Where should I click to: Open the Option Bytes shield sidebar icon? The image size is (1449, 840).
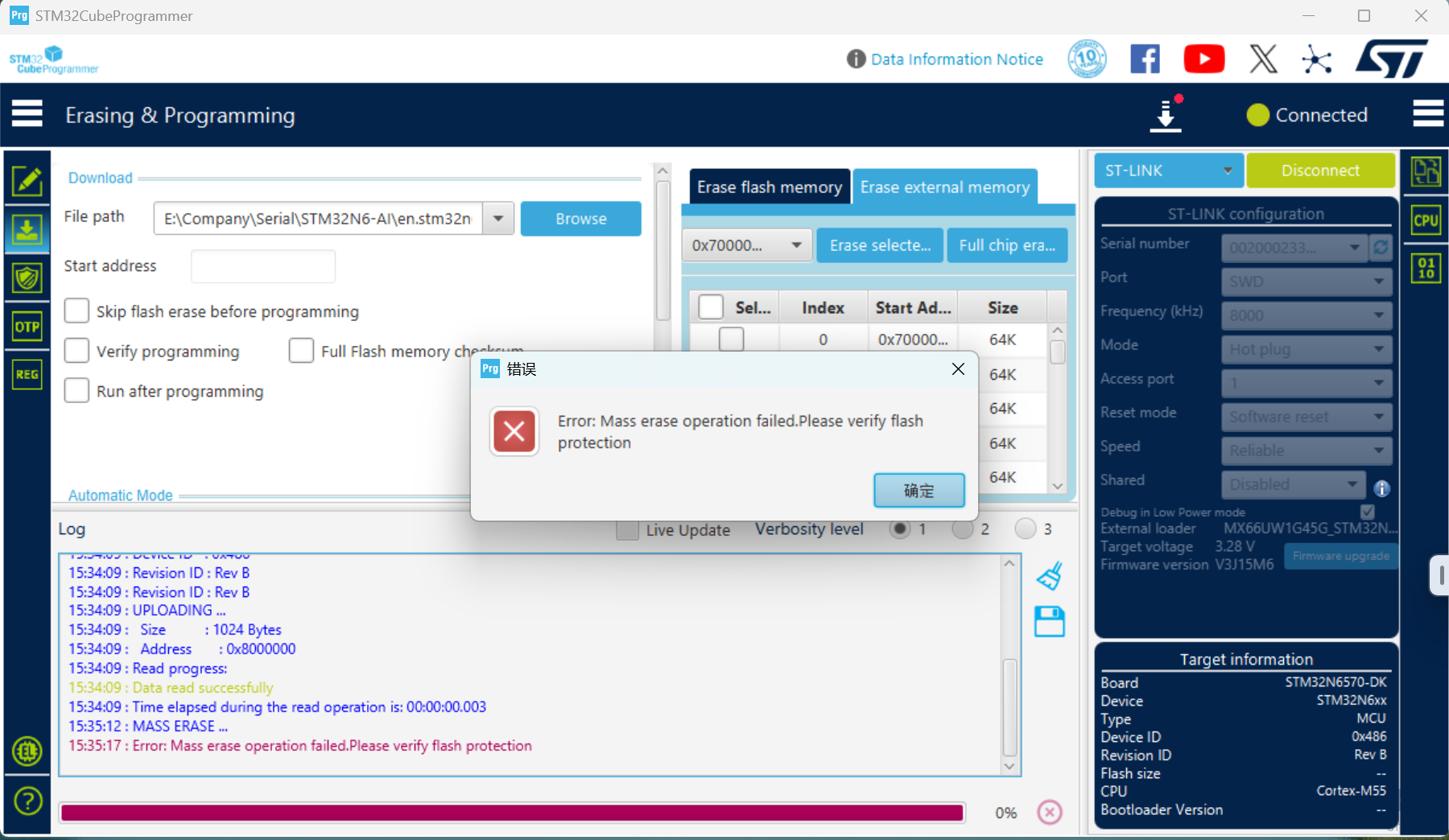click(x=27, y=278)
